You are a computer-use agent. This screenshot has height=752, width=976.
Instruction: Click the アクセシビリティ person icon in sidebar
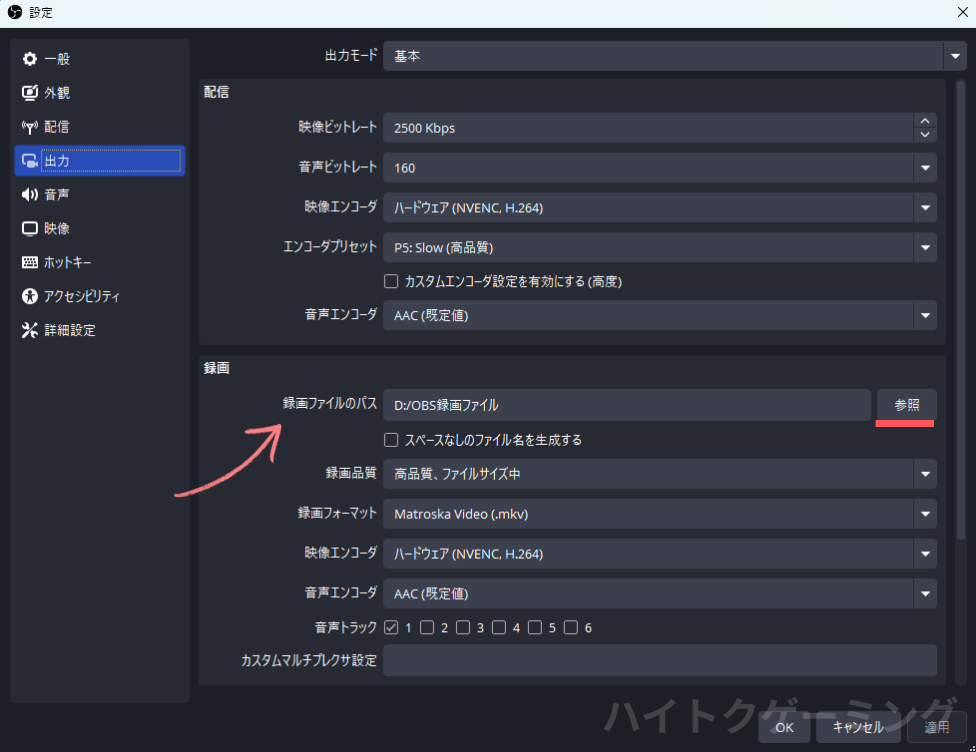pyautogui.click(x=29, y=296)
